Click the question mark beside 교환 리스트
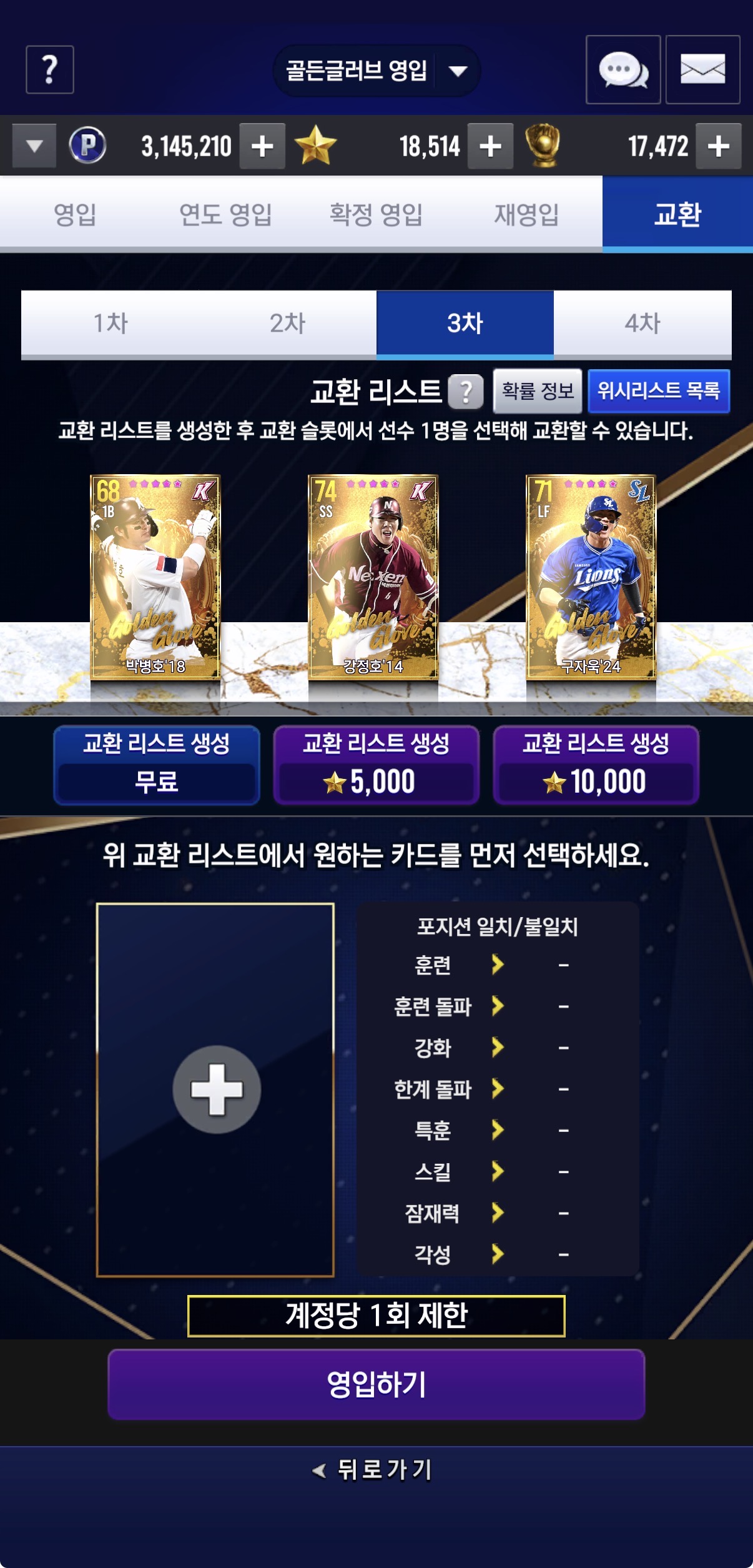Screen dimensions: 753x1568 pos(466,392)
